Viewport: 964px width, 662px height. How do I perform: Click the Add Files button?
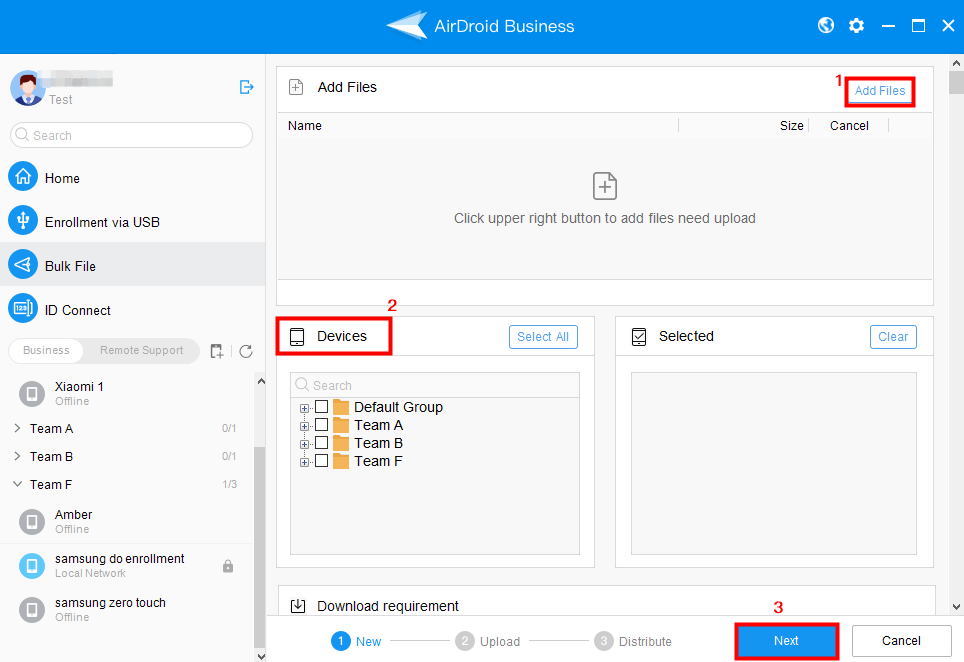(x=879, y=91)
